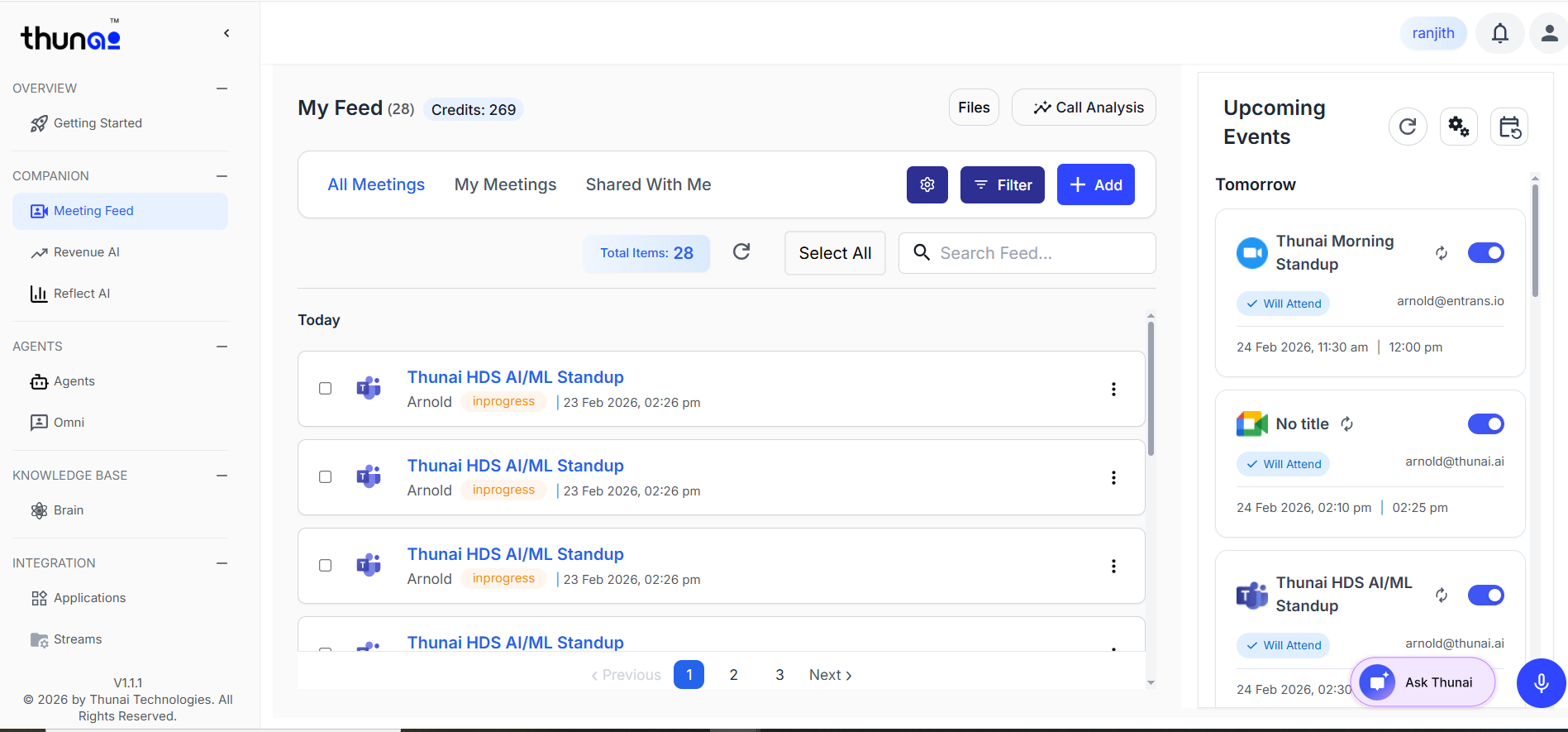Switch to My Meetings tab
This screenshot has height=732, width=1568.
[505, 184]
